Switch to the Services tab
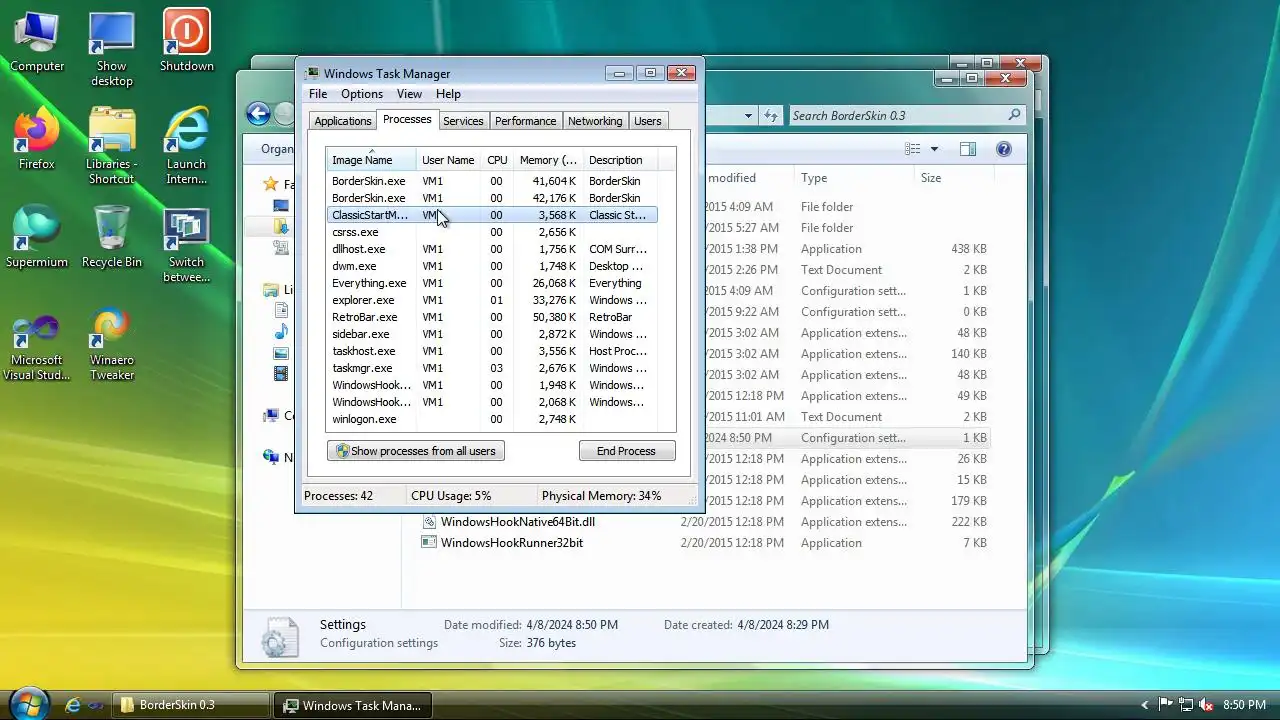 [463, 121]
